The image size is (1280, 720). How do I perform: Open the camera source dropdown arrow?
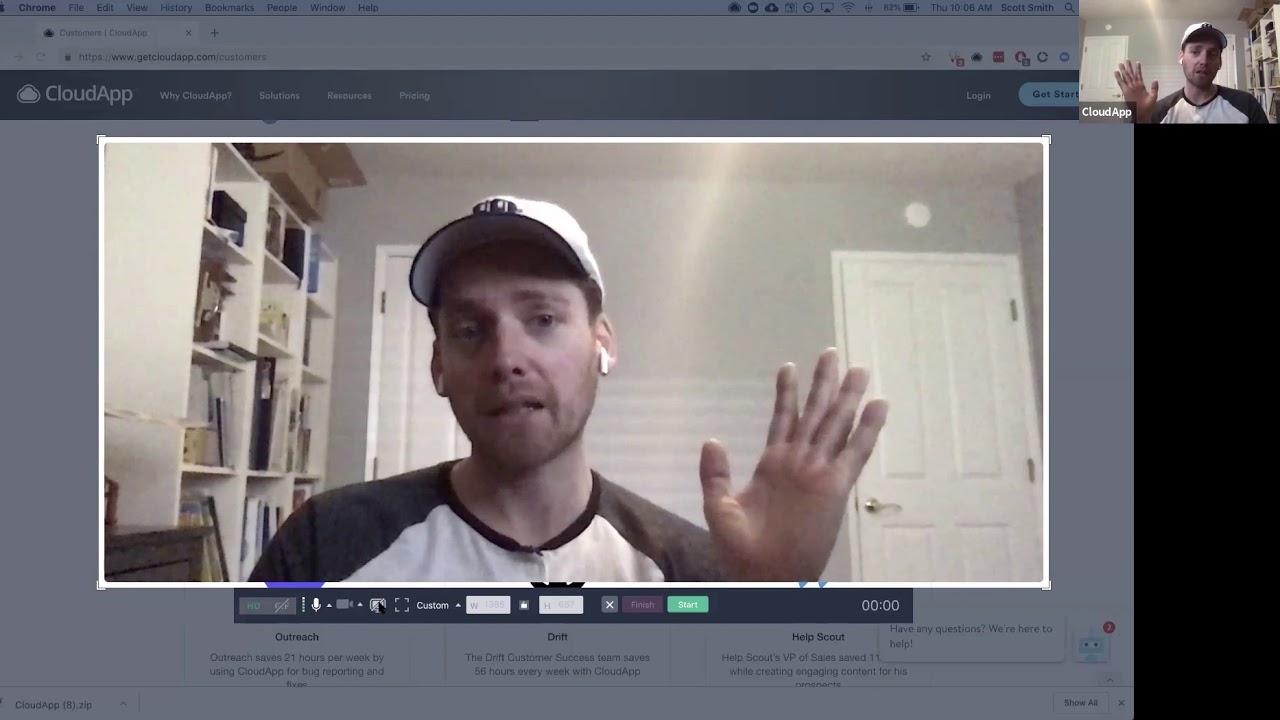pos(360,605)
